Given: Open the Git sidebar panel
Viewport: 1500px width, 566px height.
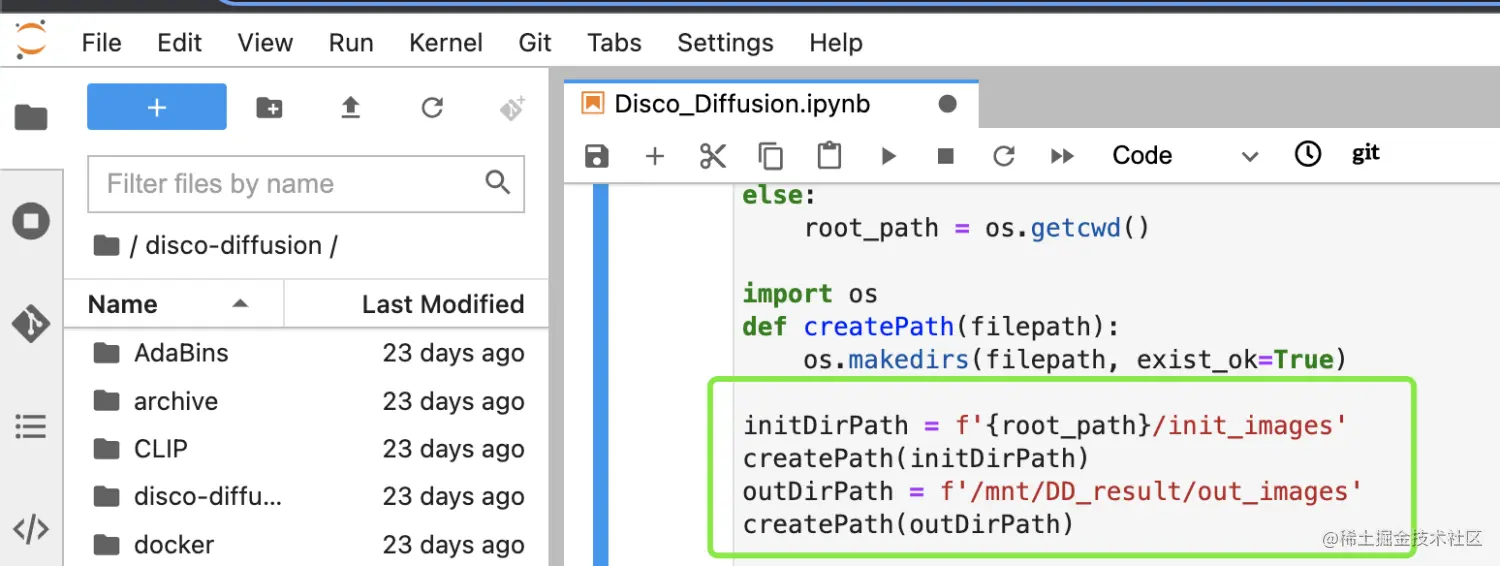Looking at the screenshot, I should 31,324.
